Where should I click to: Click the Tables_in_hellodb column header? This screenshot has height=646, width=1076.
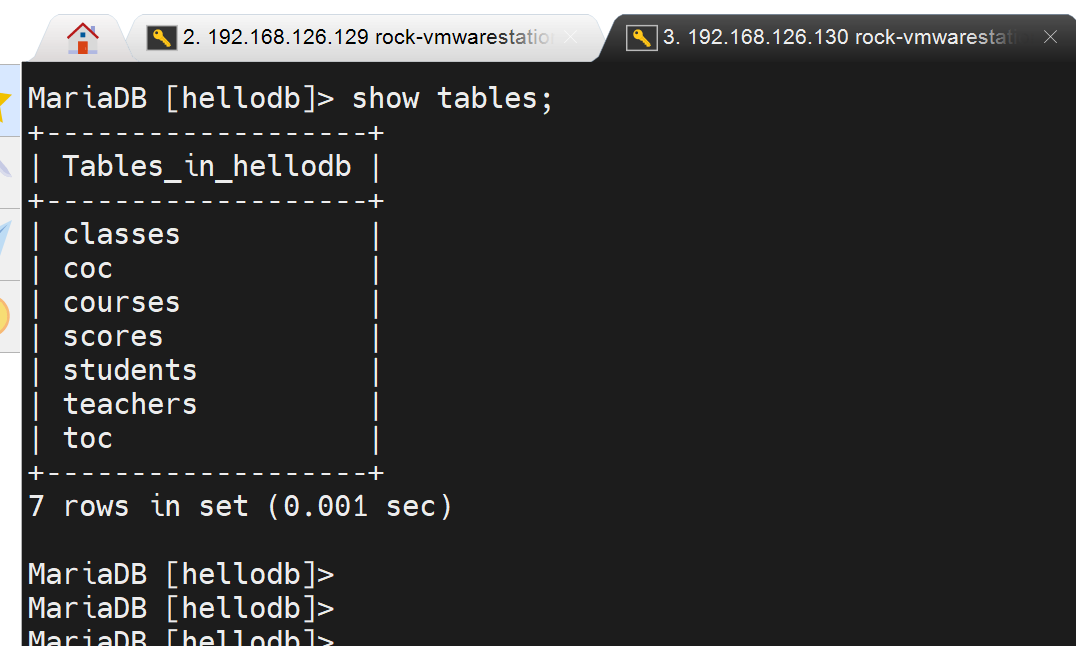click(x=207, y=166)
